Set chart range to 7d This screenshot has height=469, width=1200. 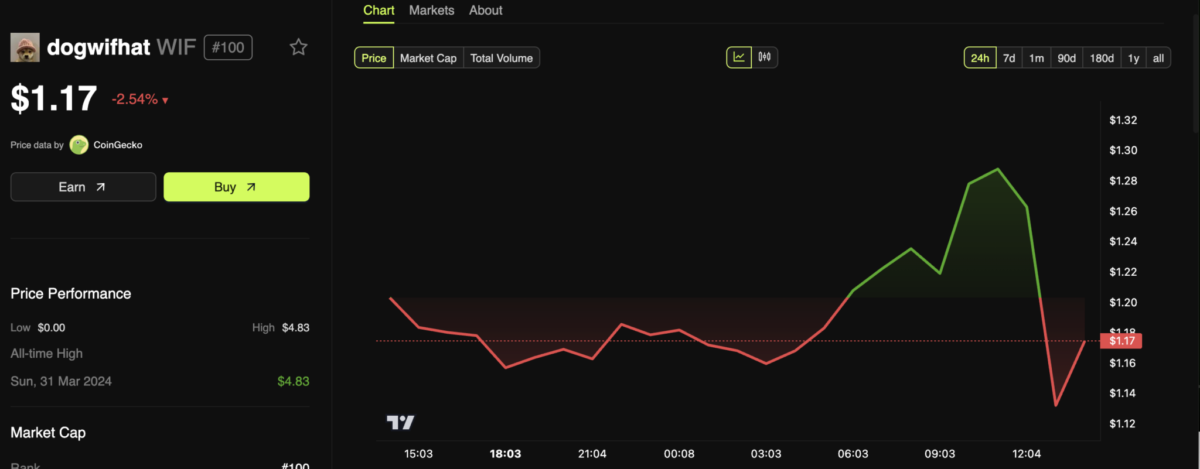click(1009, 58)
